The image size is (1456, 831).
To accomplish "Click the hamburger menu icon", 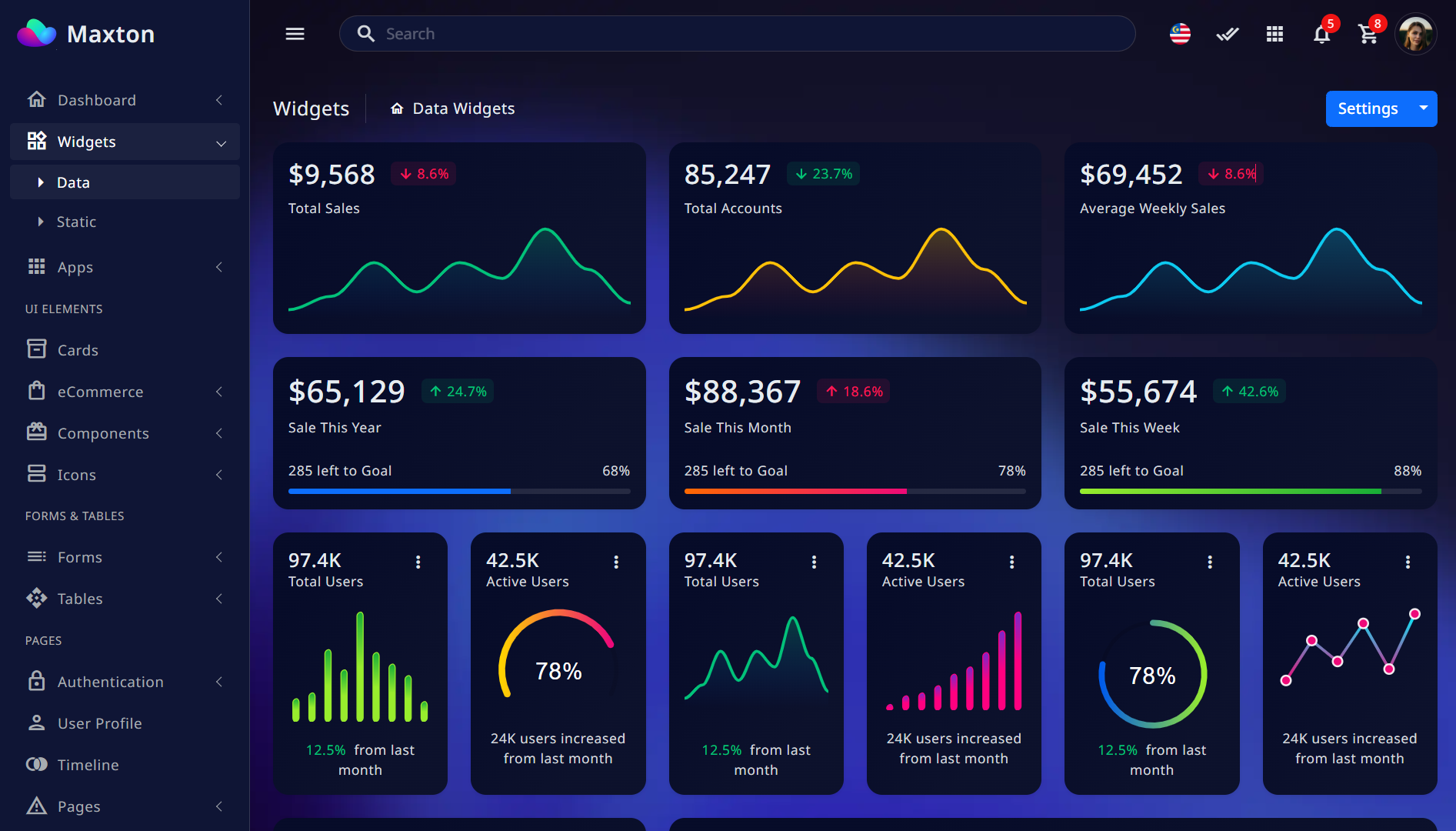I will pos(295,34).
